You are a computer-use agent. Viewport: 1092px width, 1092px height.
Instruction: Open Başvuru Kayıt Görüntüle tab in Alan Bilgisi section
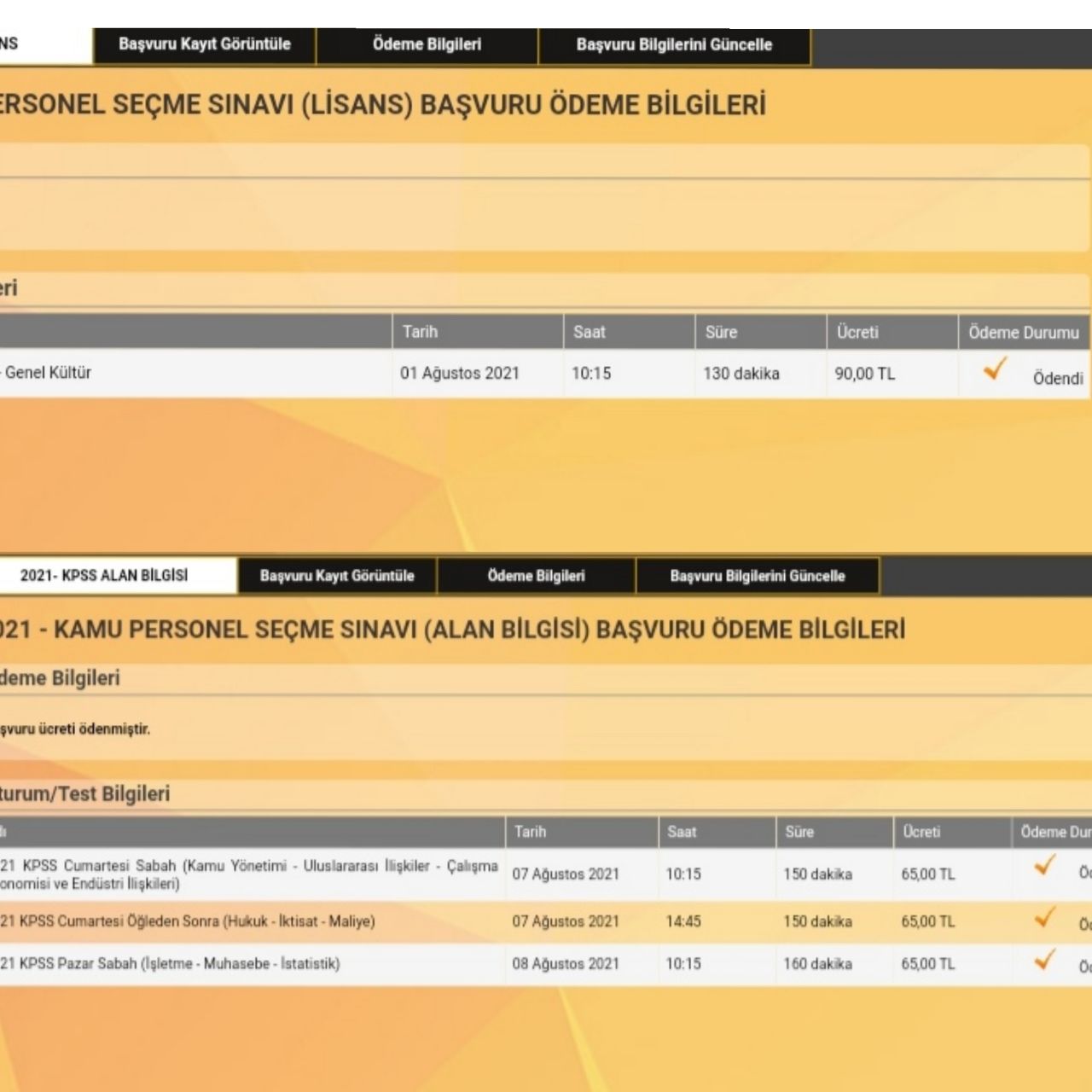click(337, 577)
